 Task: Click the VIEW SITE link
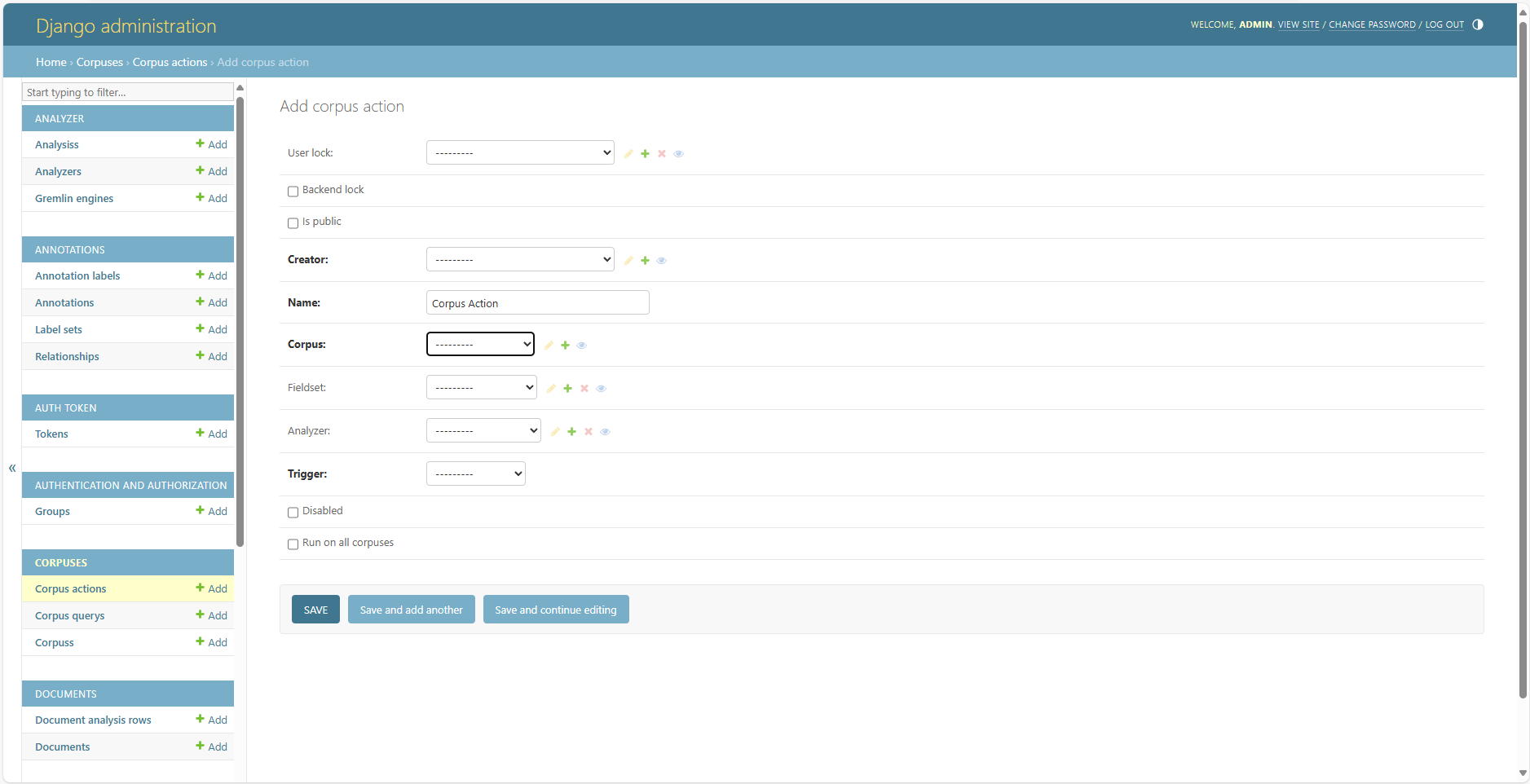click(1299, 24)
